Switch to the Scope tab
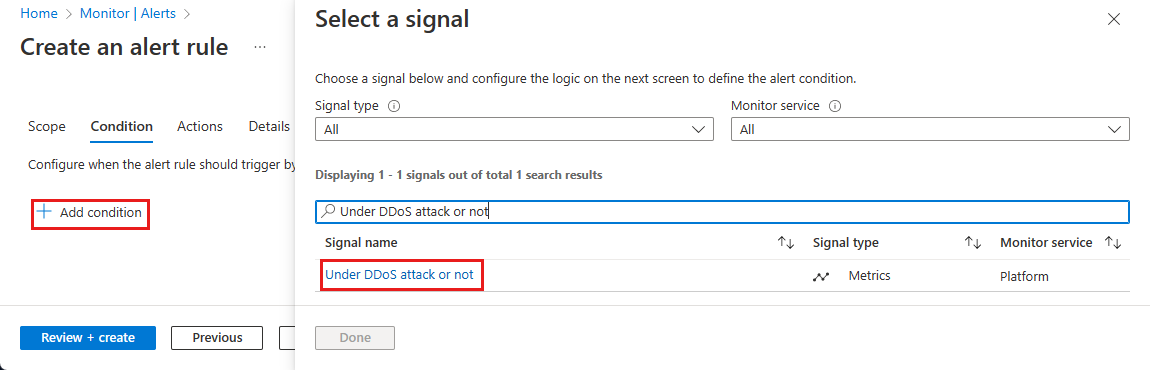This screenshot has width=1150, height=370. click(x=47, y=126)
